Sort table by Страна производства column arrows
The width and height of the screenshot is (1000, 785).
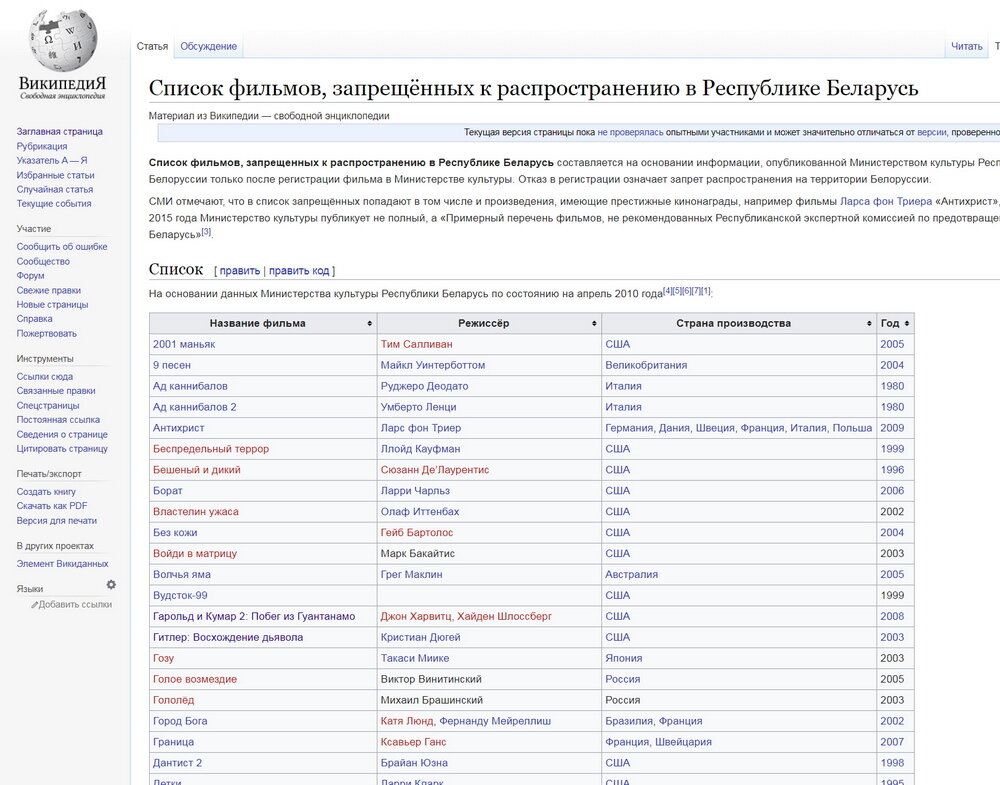point(869,323)
